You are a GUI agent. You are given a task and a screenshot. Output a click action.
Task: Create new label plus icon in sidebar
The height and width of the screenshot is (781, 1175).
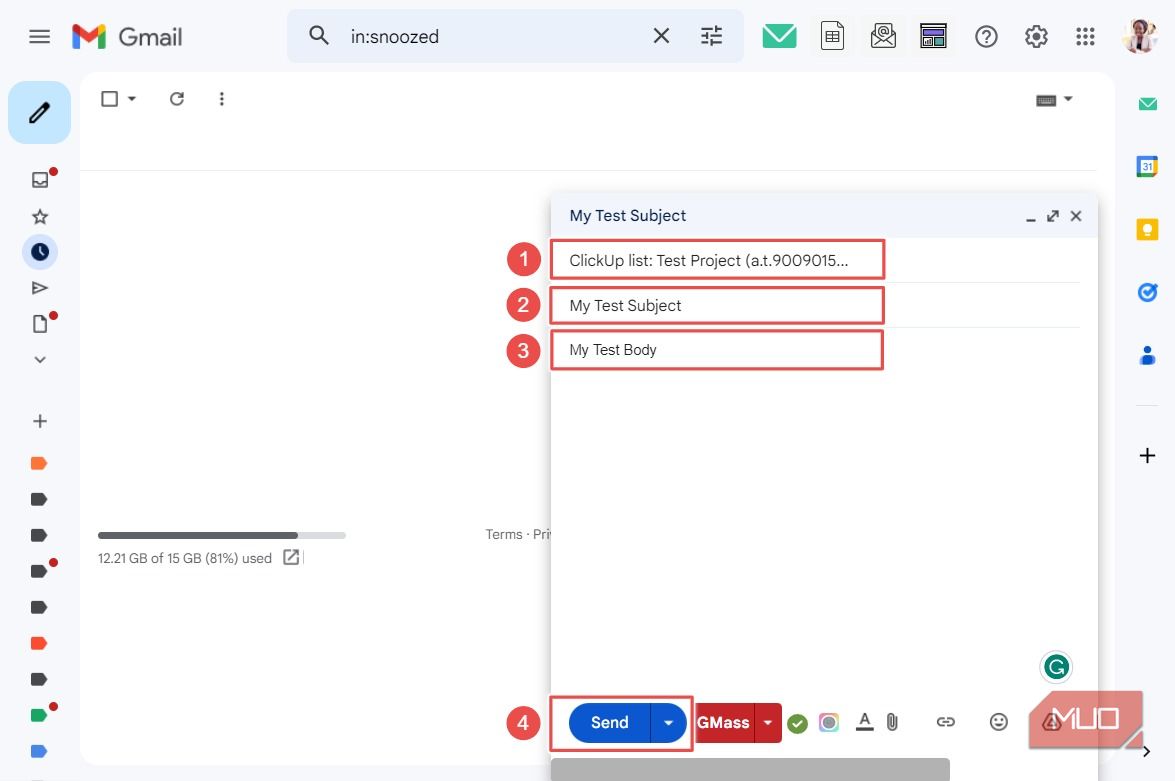tap(40, 421)
